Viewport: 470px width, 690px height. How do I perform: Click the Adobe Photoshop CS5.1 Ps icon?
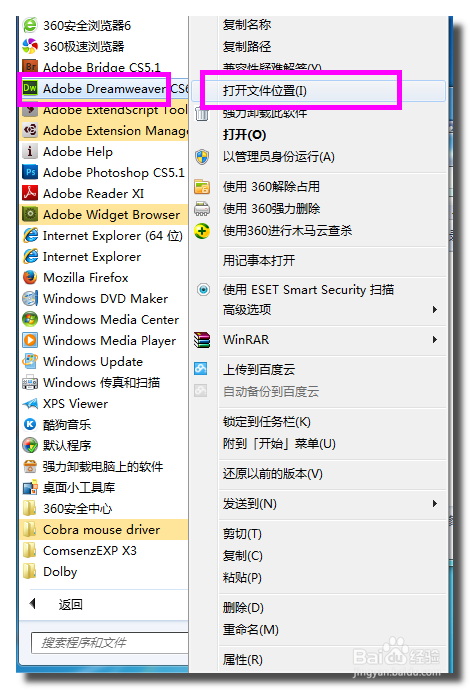(x=30, y=172)
